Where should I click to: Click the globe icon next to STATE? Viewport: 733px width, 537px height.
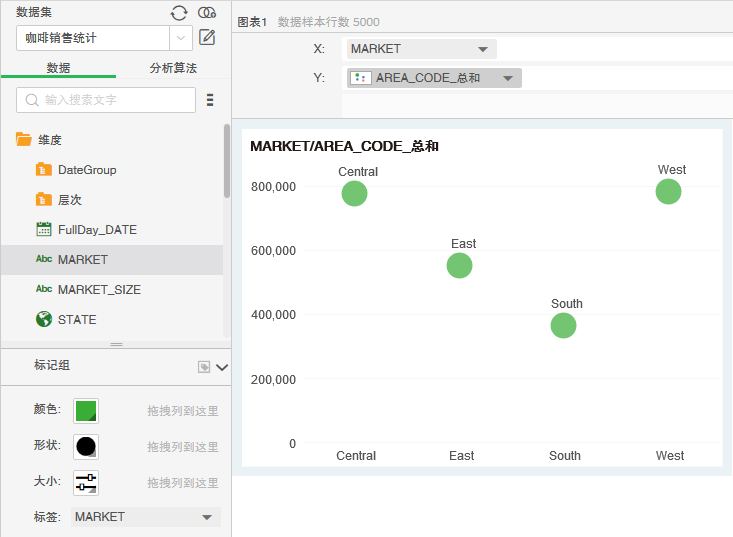(x=44, y=320)
